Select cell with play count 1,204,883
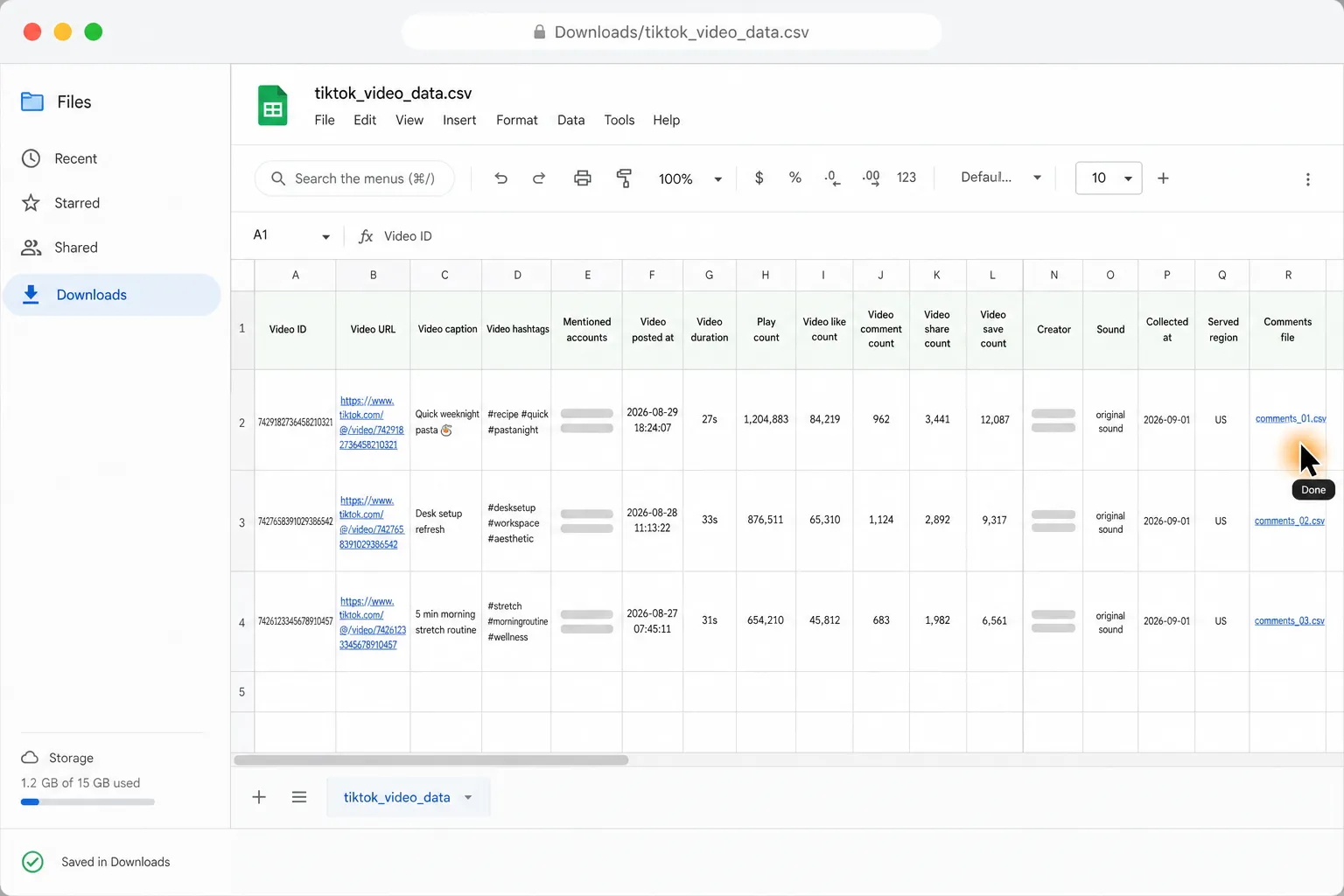Screen dimensions: 1344x896 (x=766, y=420)
